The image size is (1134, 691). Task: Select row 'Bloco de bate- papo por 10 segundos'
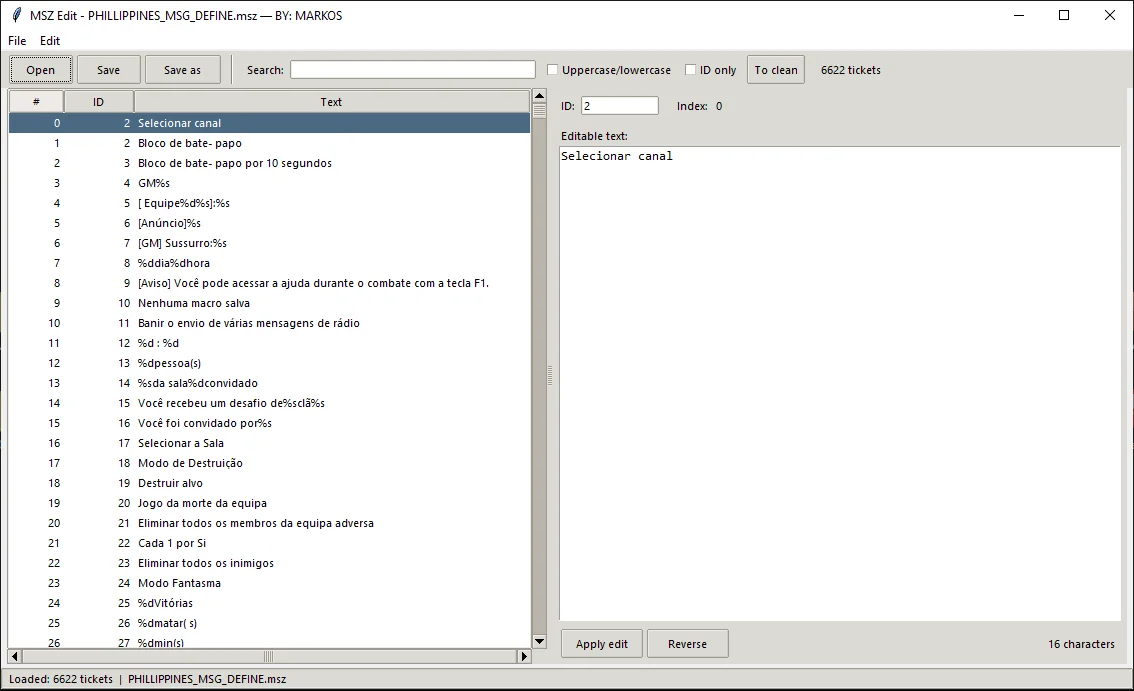(x=269, y=164)
